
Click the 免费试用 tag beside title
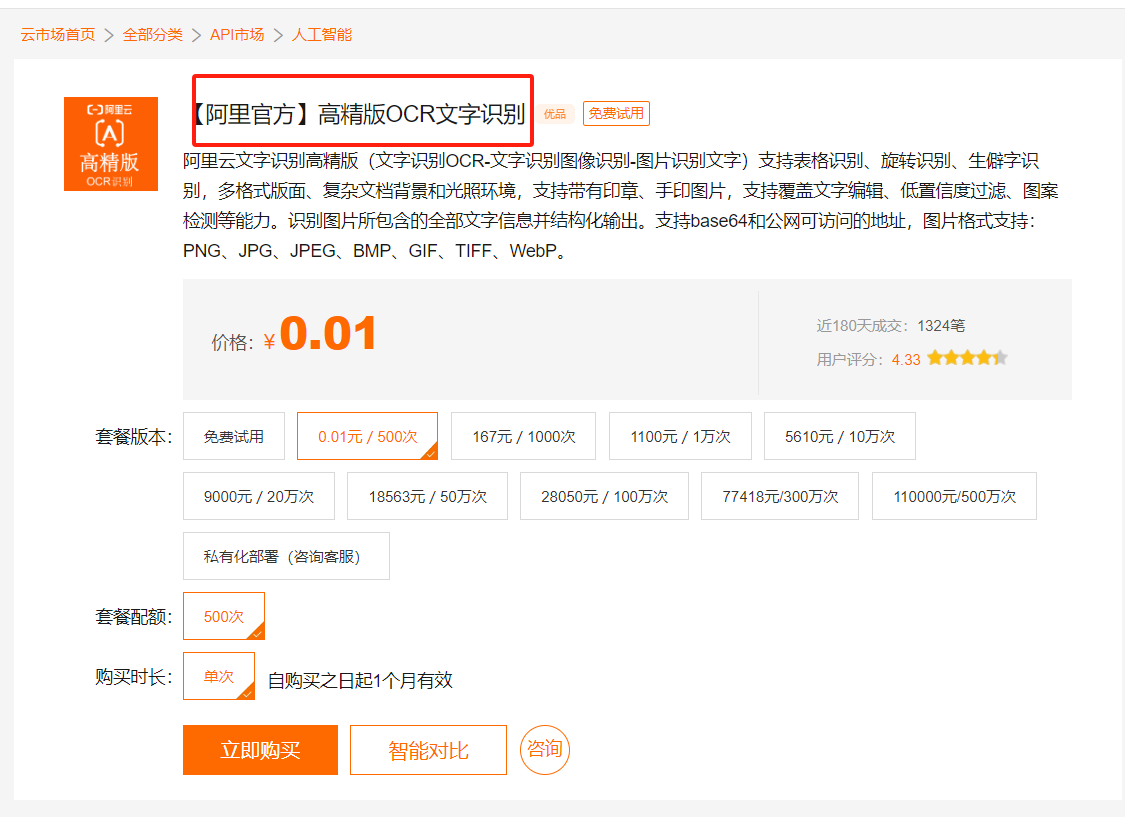click(x=616, y=113)
